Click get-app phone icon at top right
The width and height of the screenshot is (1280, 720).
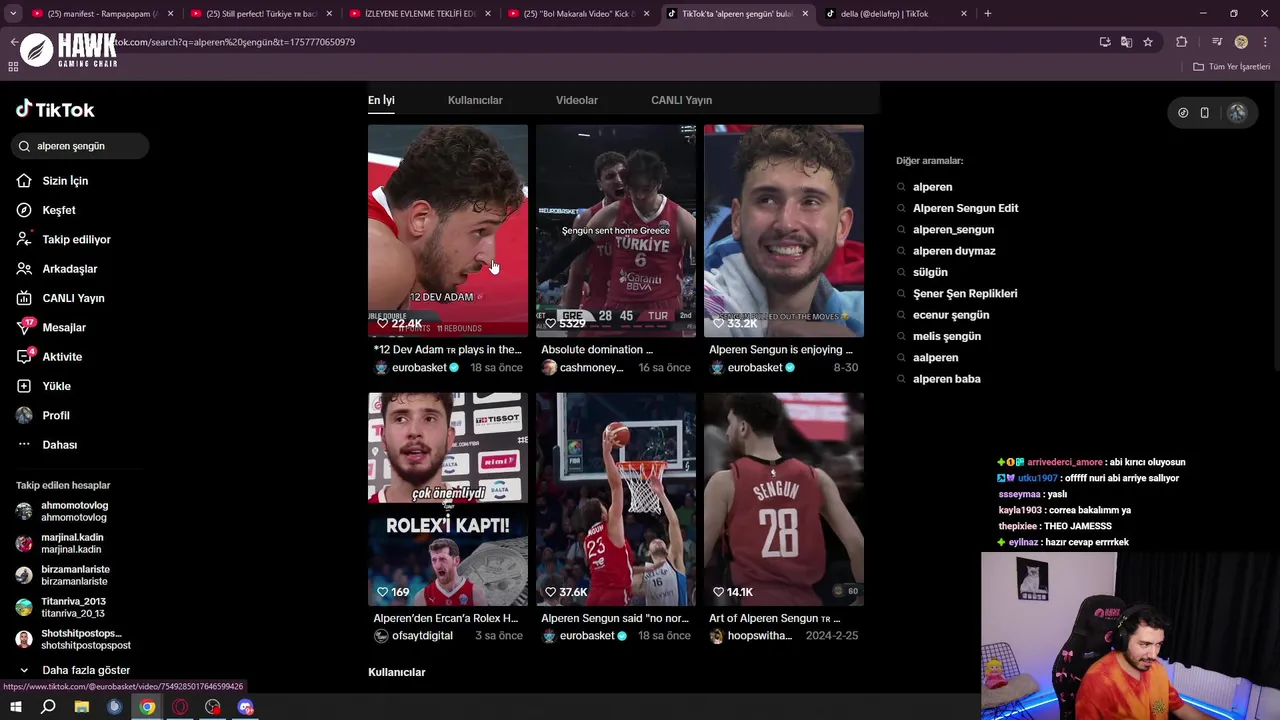click(x=1205, y=113)
